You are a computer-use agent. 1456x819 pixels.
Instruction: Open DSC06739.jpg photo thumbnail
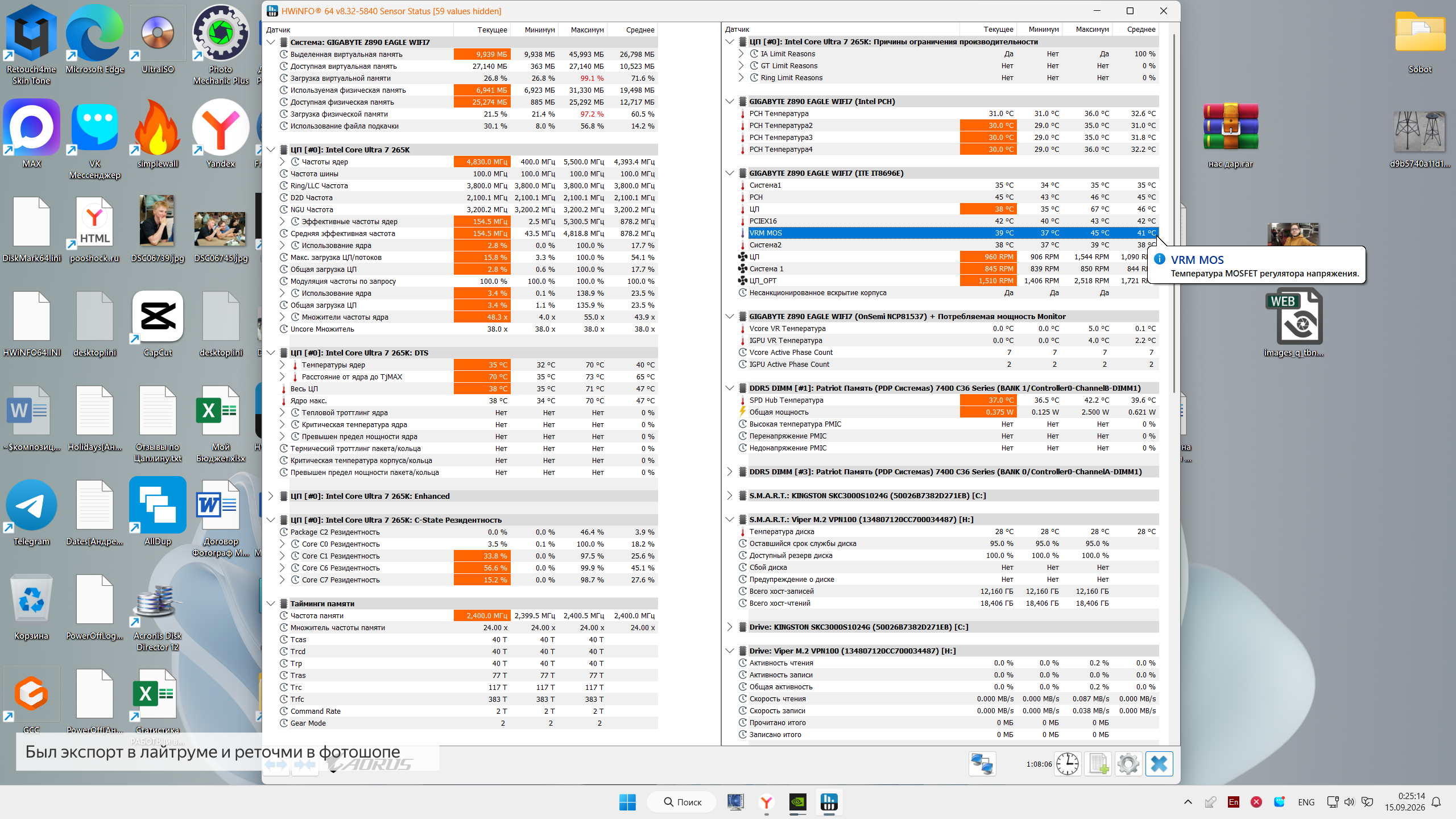pyautogui.click(x=158, y=229)
